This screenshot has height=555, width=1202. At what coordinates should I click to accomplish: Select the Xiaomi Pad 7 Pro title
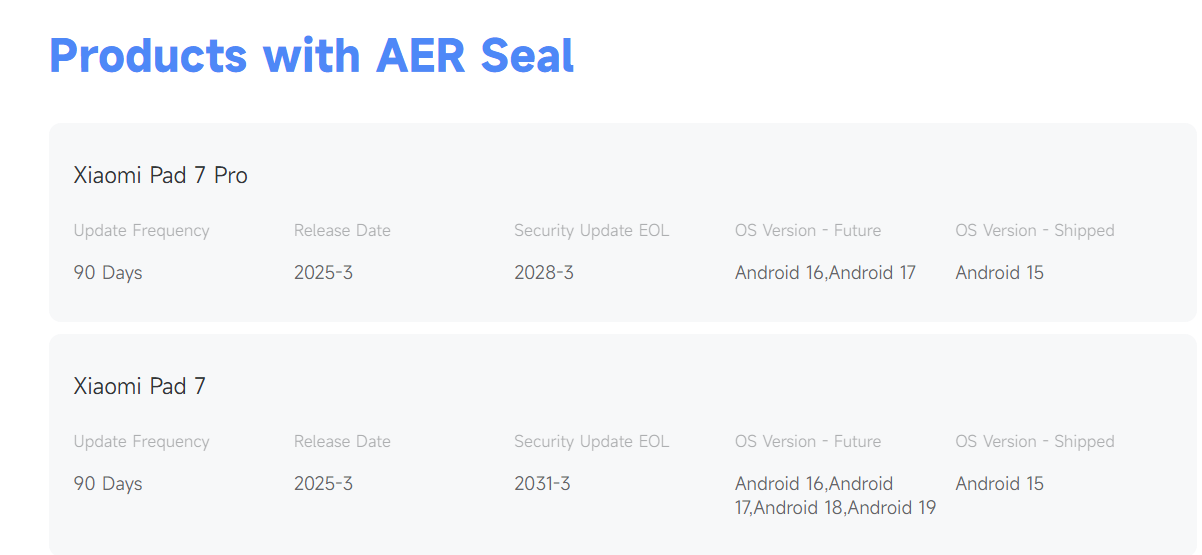[x=160, y=175]
